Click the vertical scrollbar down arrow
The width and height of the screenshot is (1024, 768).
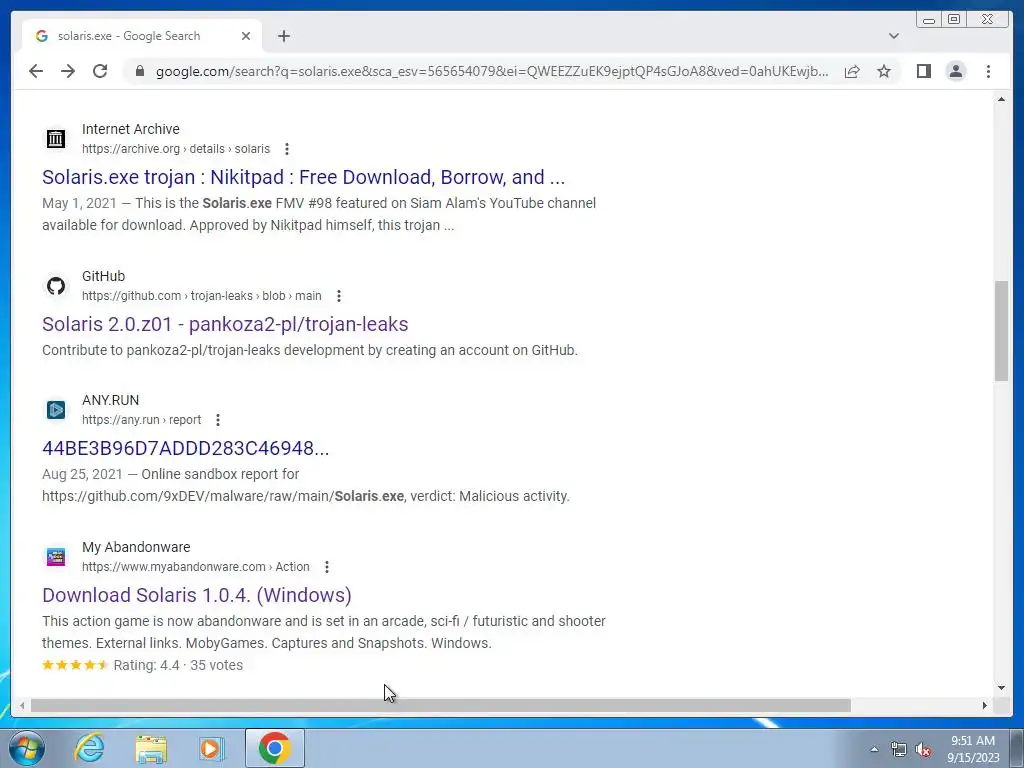coord(1001,688)
